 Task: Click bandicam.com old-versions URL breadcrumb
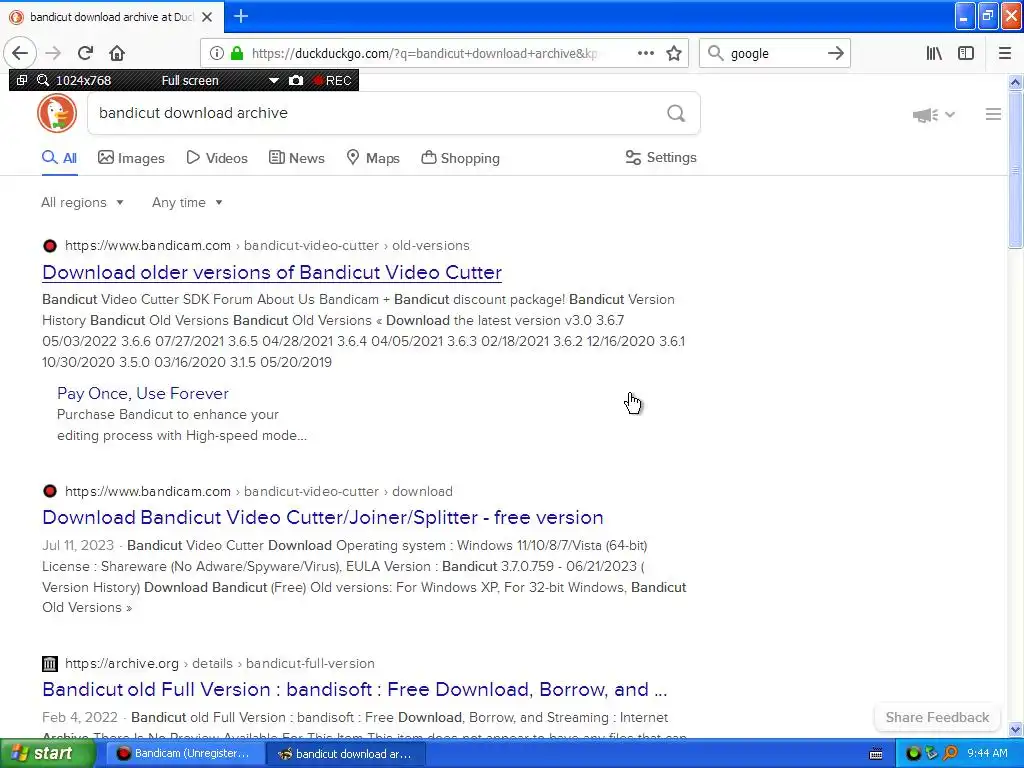pos(267,246)
